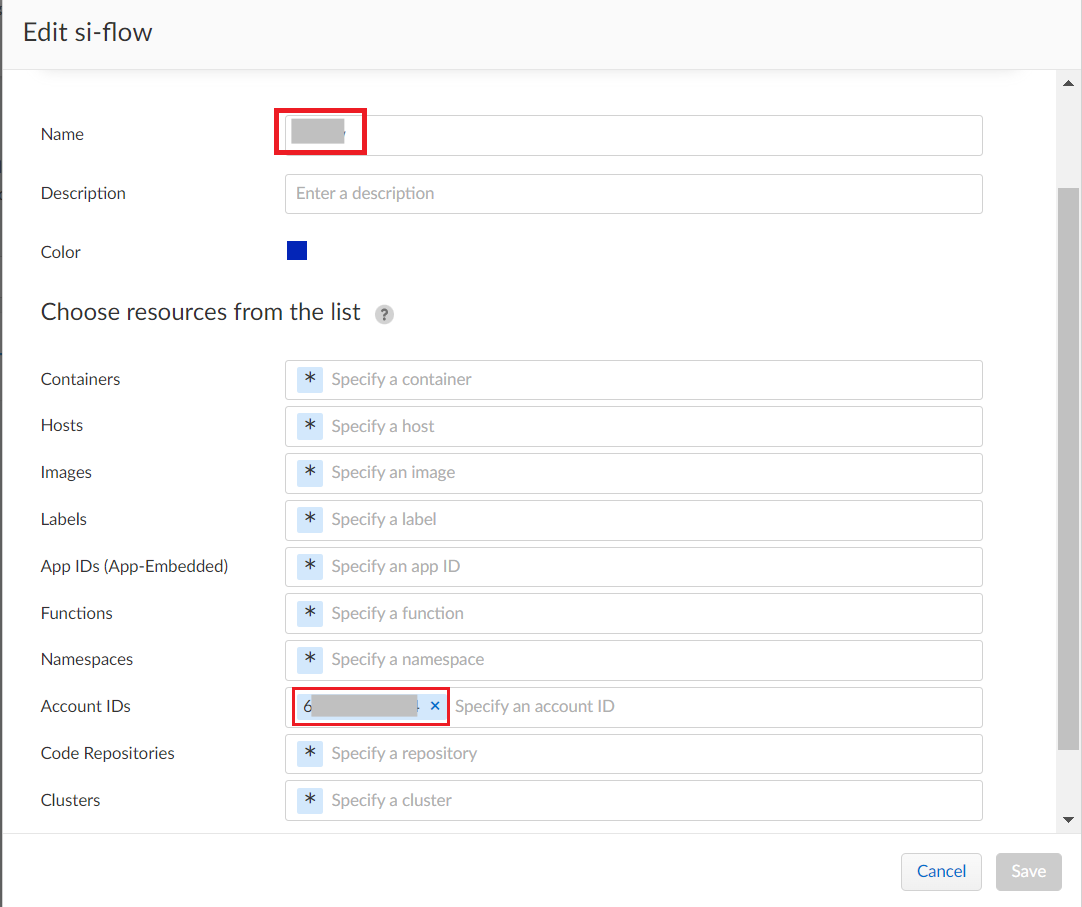Screen dimensions: 1082x907
Task: Open the blue Color swatch picker
Action: [x=297, y=251]
